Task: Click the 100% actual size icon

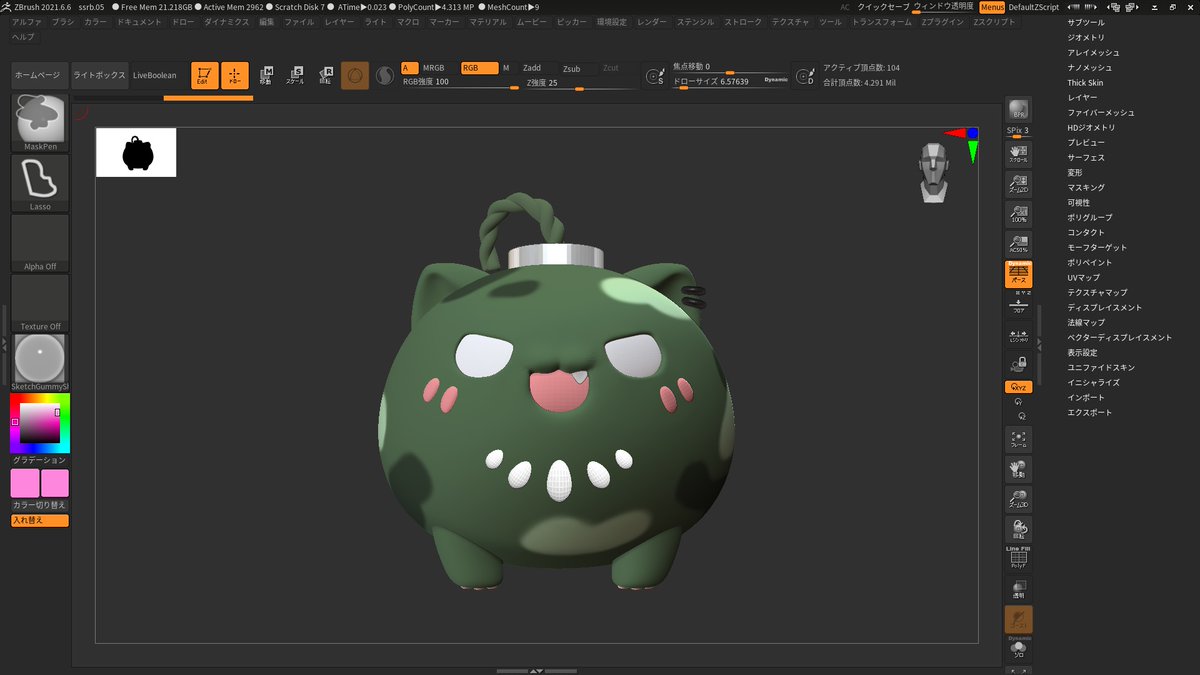Action: (x=1019, y=213)
